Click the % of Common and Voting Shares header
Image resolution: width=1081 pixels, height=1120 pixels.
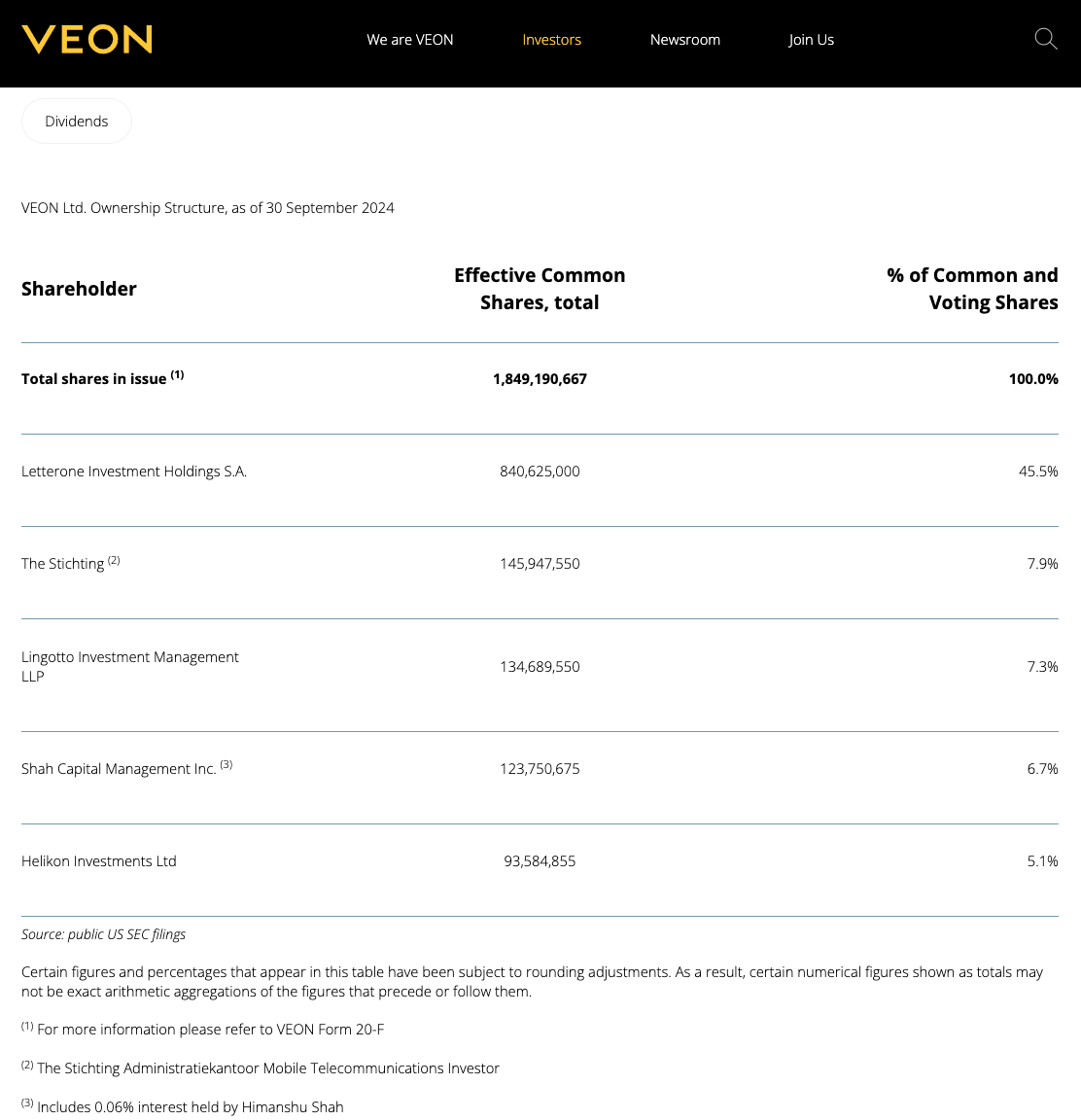point(972,289)
